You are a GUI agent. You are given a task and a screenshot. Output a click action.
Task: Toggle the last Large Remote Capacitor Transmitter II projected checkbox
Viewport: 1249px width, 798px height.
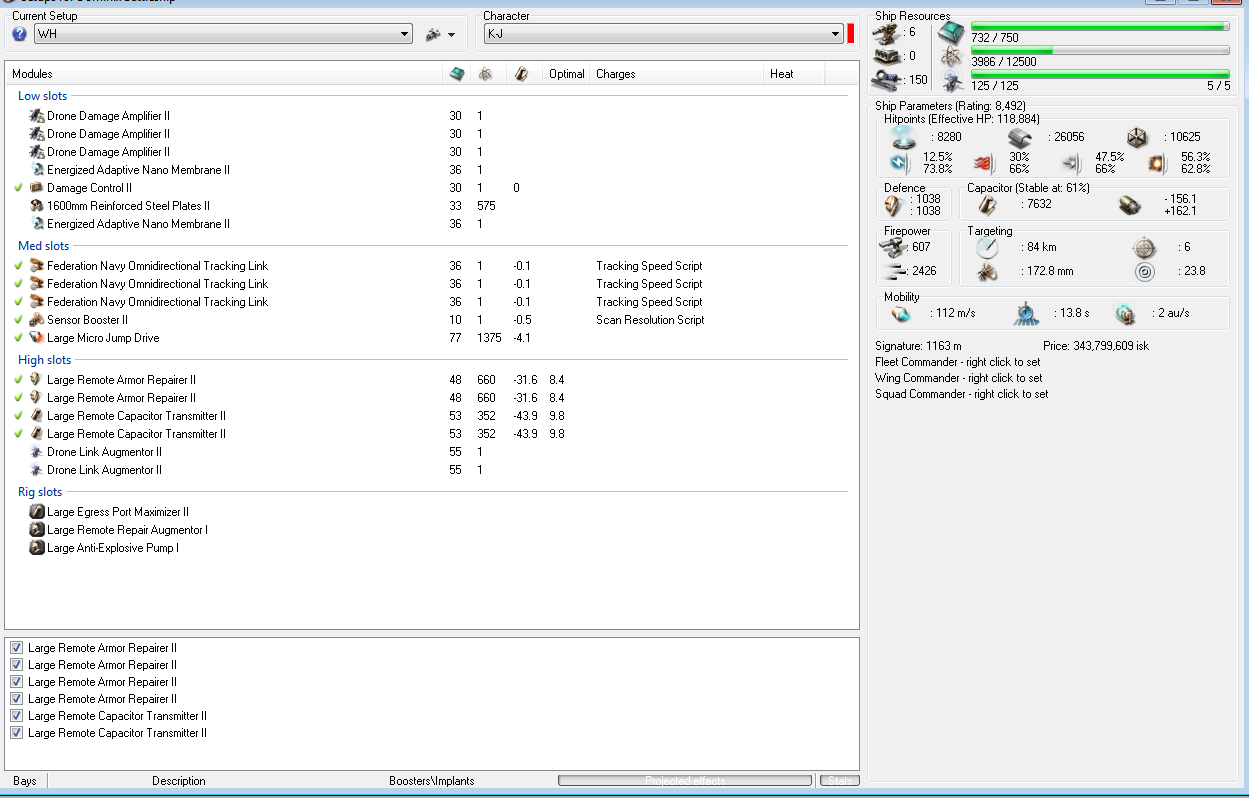(x=16, y=733)
